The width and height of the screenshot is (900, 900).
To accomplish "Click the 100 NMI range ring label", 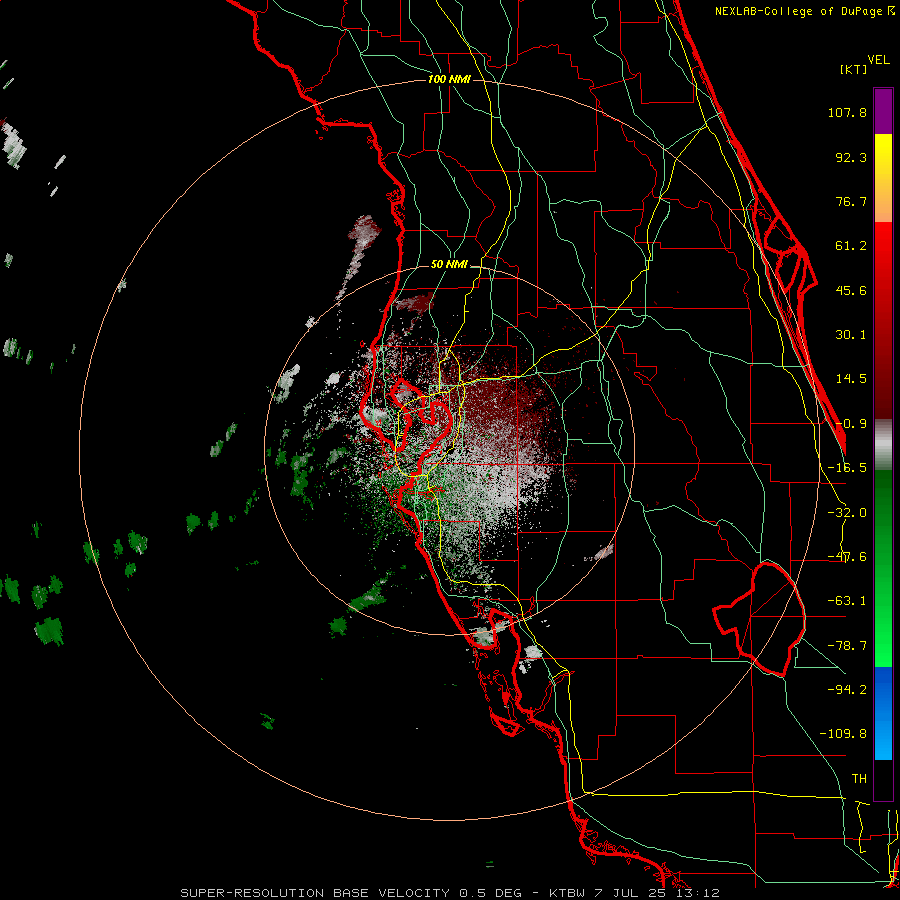I will 449,79.
